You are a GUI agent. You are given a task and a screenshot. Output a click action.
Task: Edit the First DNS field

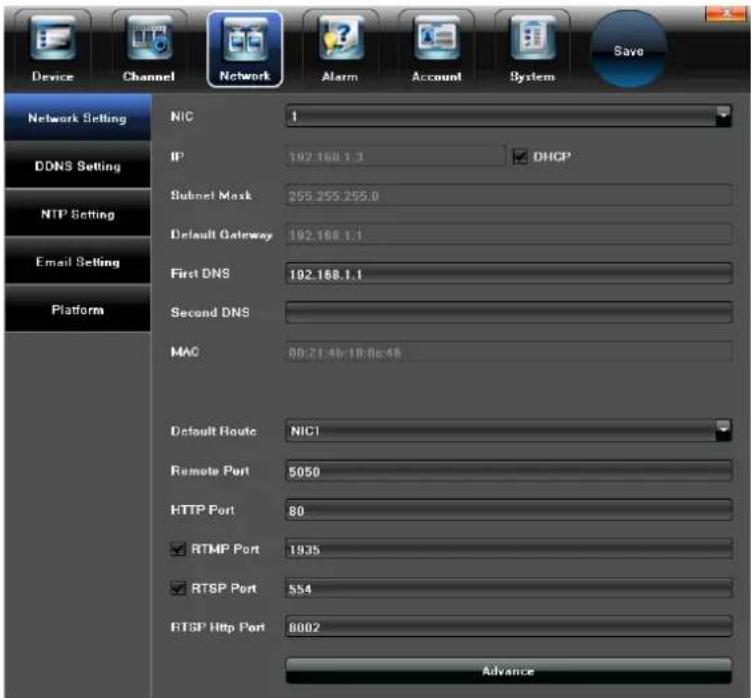pyautogui.click(x=509, y=274)
